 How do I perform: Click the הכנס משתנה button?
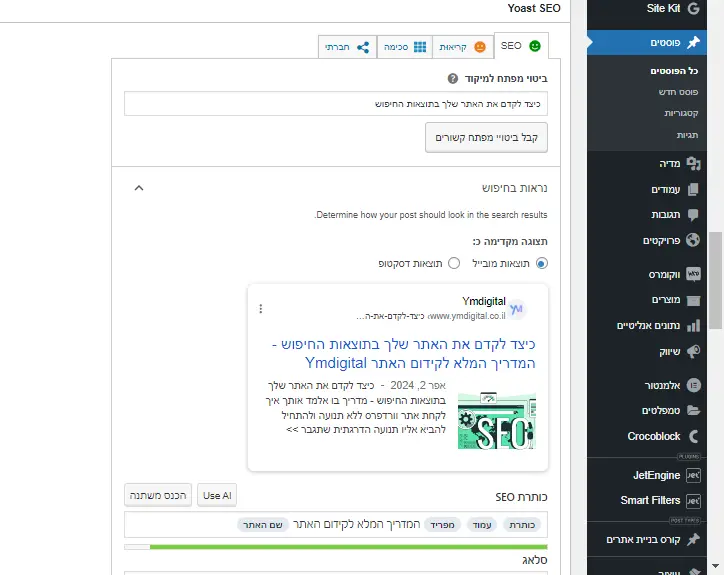point(158,496)
